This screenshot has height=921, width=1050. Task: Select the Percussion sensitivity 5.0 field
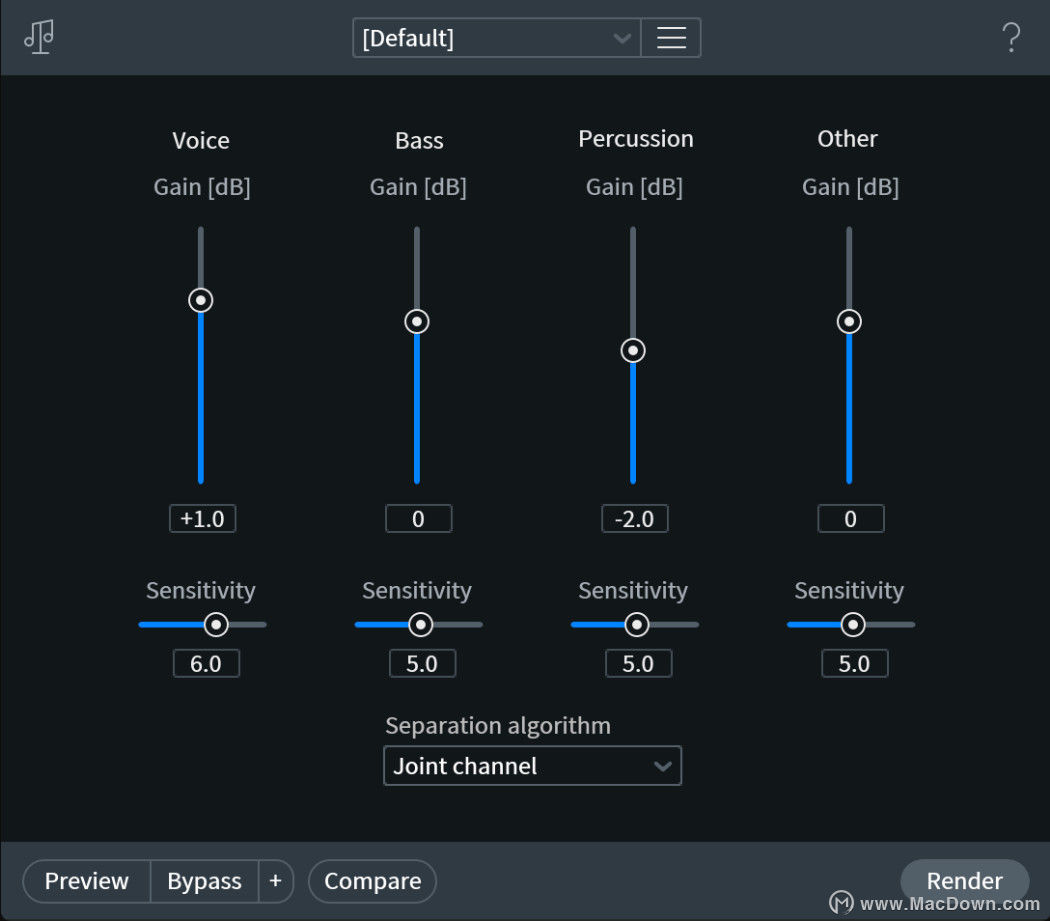639,663
